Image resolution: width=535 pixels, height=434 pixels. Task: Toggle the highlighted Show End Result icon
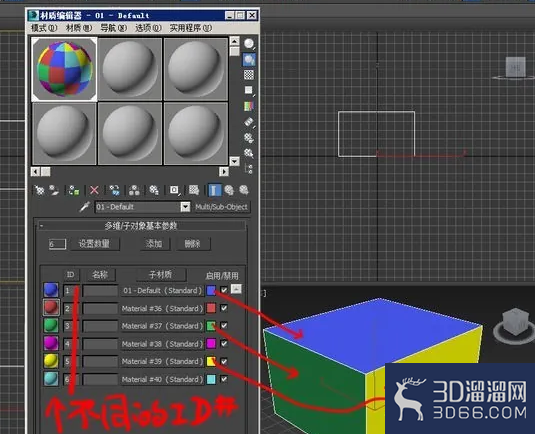point(215,190)
